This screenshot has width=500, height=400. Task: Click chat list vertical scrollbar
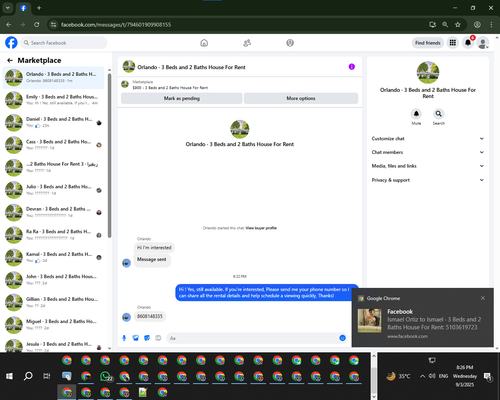(x=109, y=155)
